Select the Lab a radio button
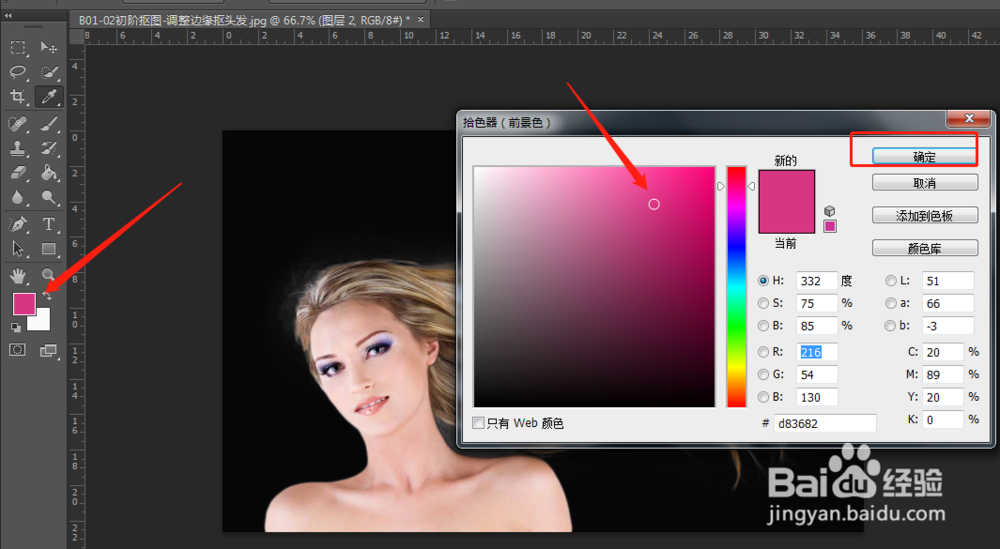The width and height of the screenshot is (1000, 549). tap(891, 304)
